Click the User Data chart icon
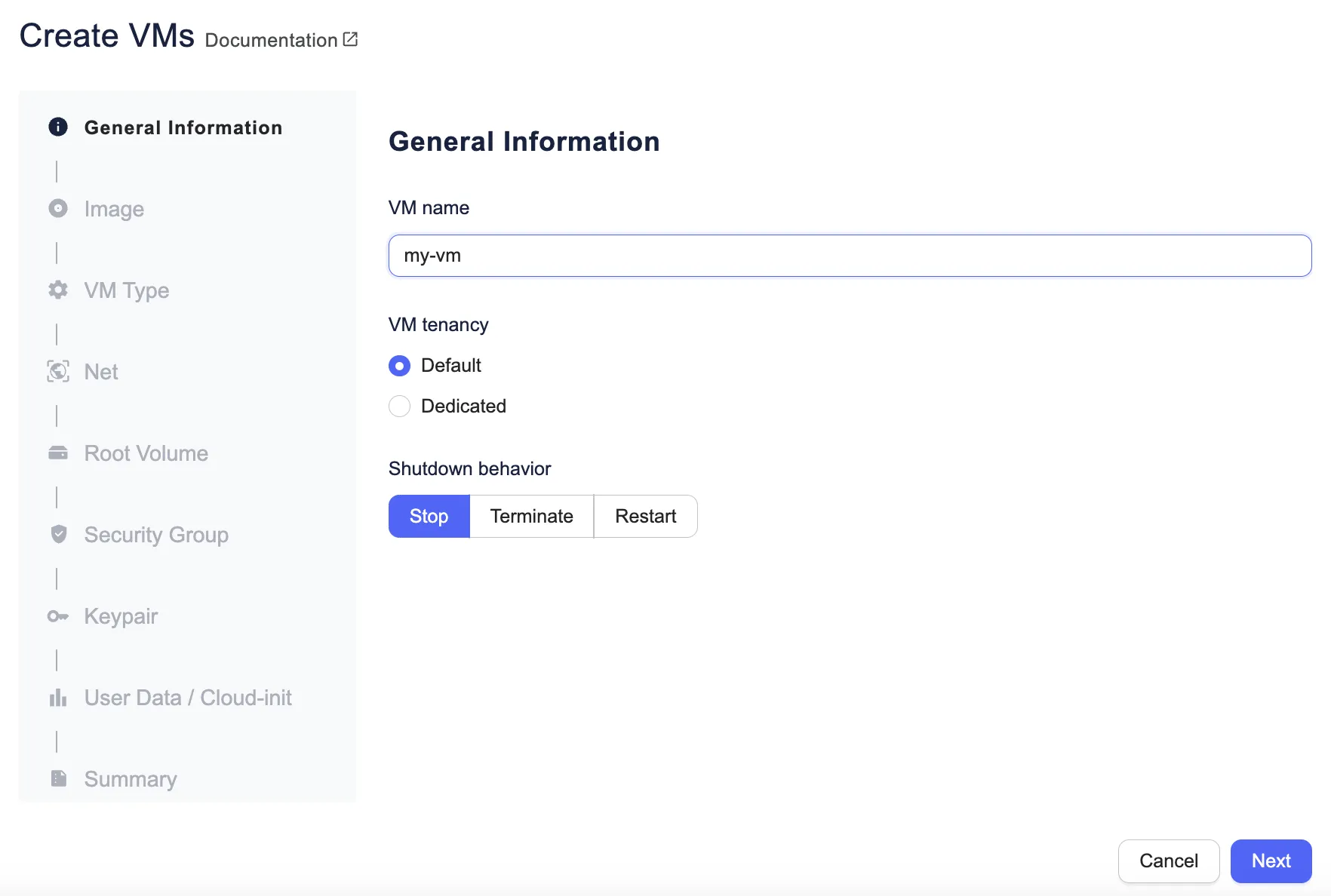Screen dimensions: 1331x896 [58, 698]
